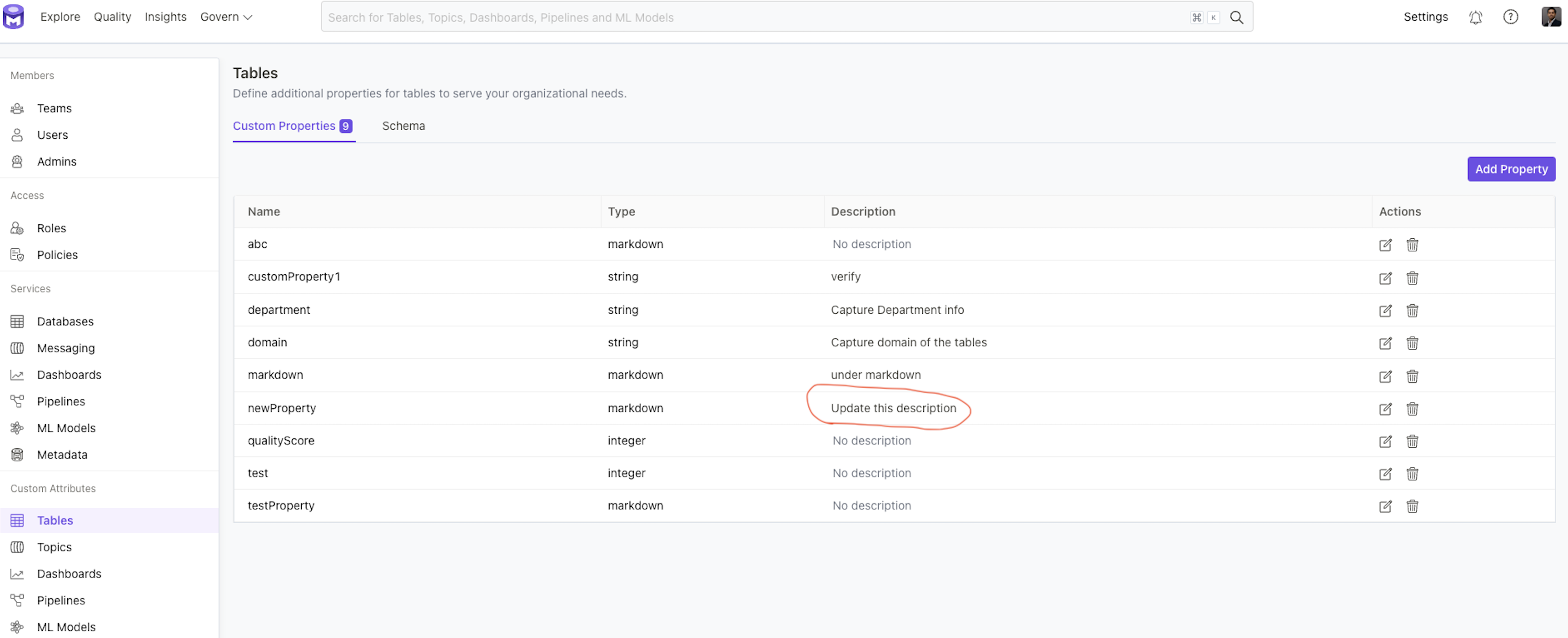The width and height of the screenshot is (1568, 638).
Task: Edit the test property row
Action: (1385, 474)
